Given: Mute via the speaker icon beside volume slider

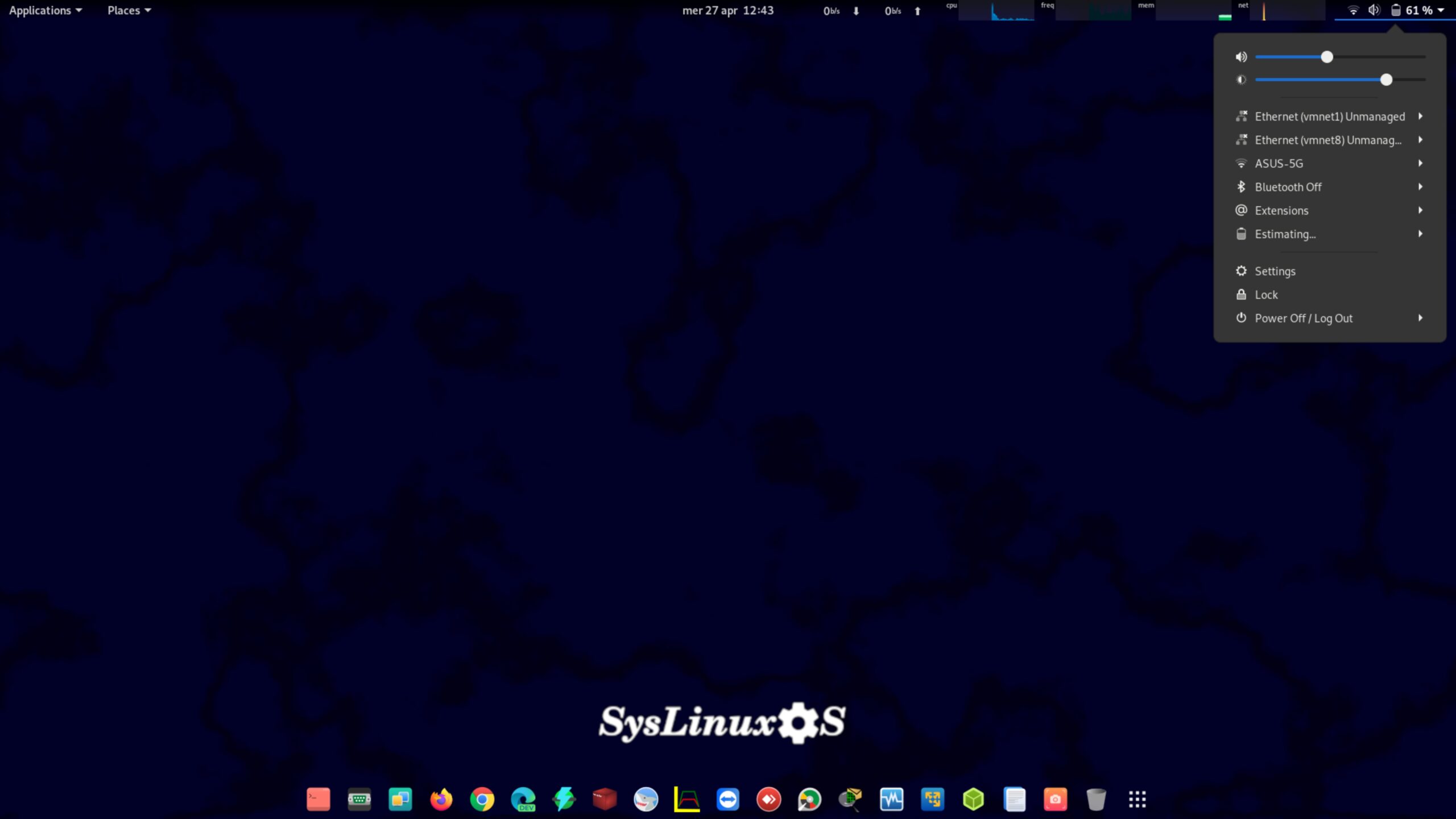Looking at the screenshot, I should point(1241,57).
